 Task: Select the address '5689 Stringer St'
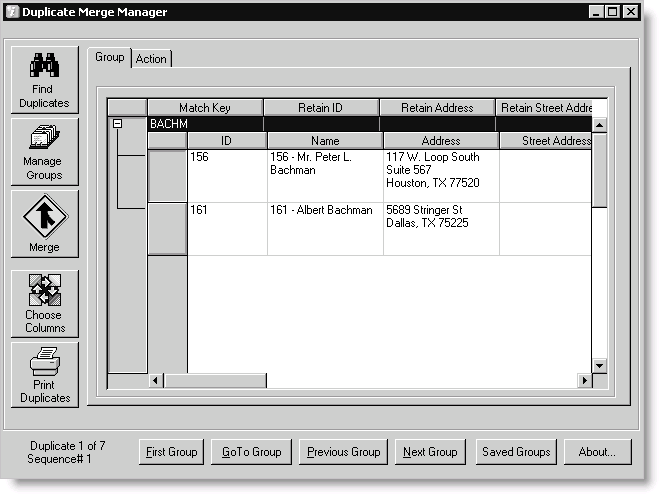tap(441, 229)
